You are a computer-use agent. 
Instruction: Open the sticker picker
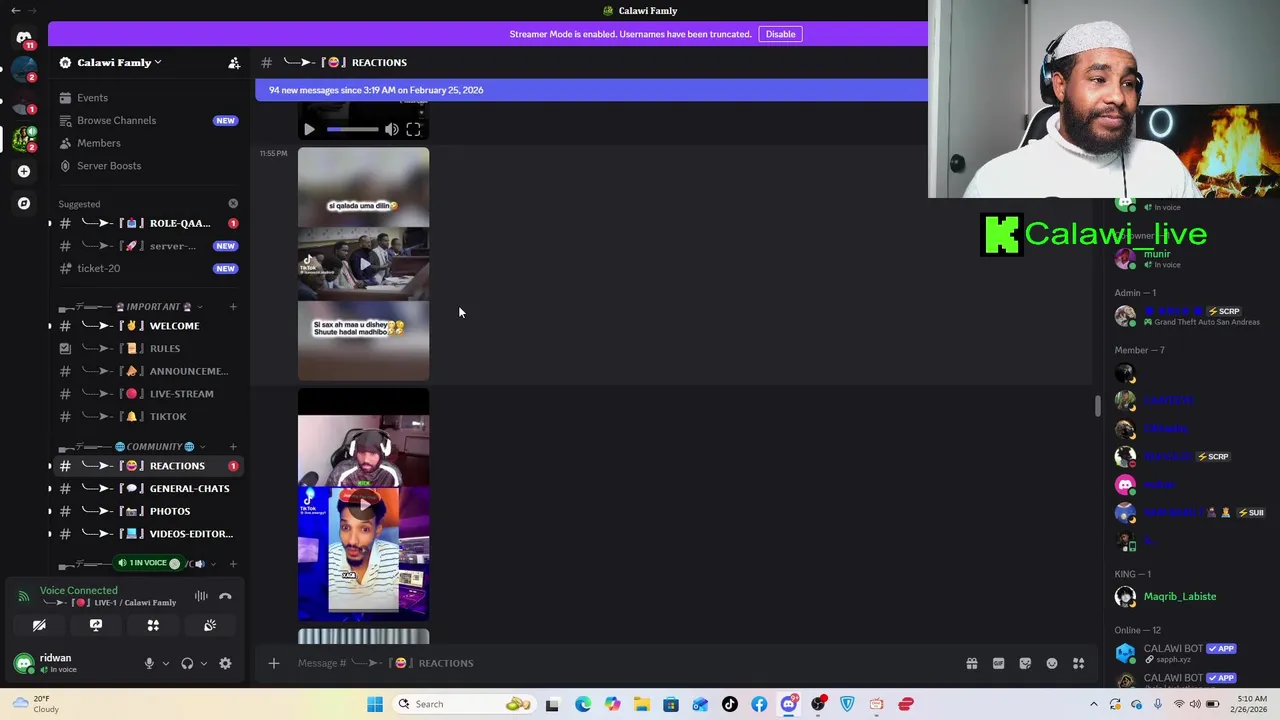[x=1025, y=663]
